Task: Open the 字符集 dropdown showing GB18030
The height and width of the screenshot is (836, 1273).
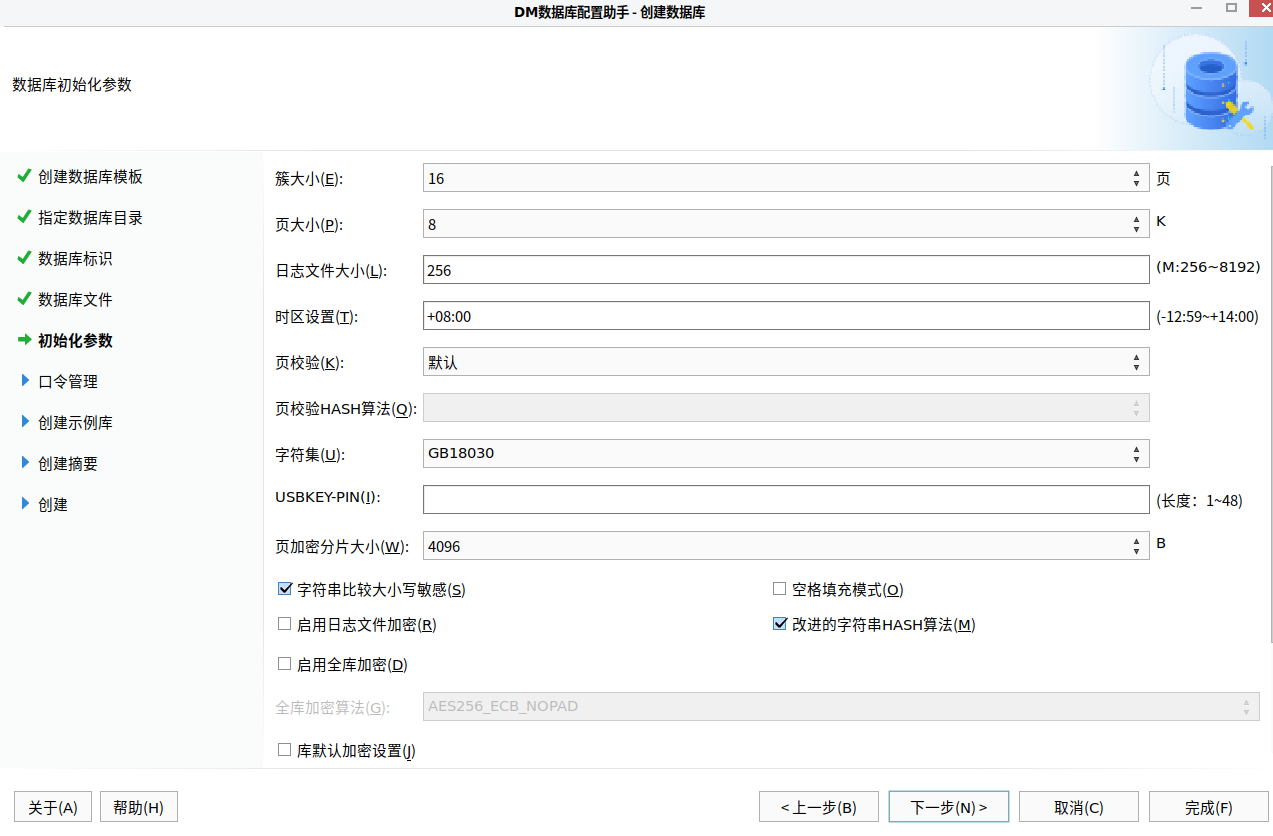Action: pyautogui.click(x=786, y=454)
